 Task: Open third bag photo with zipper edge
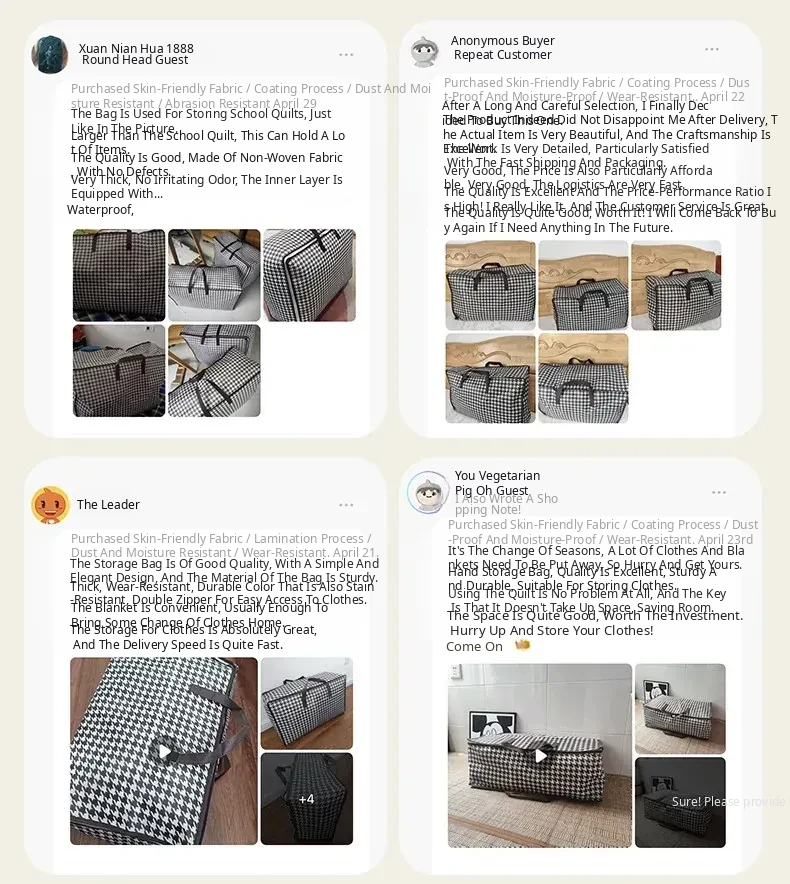[310, 275]
